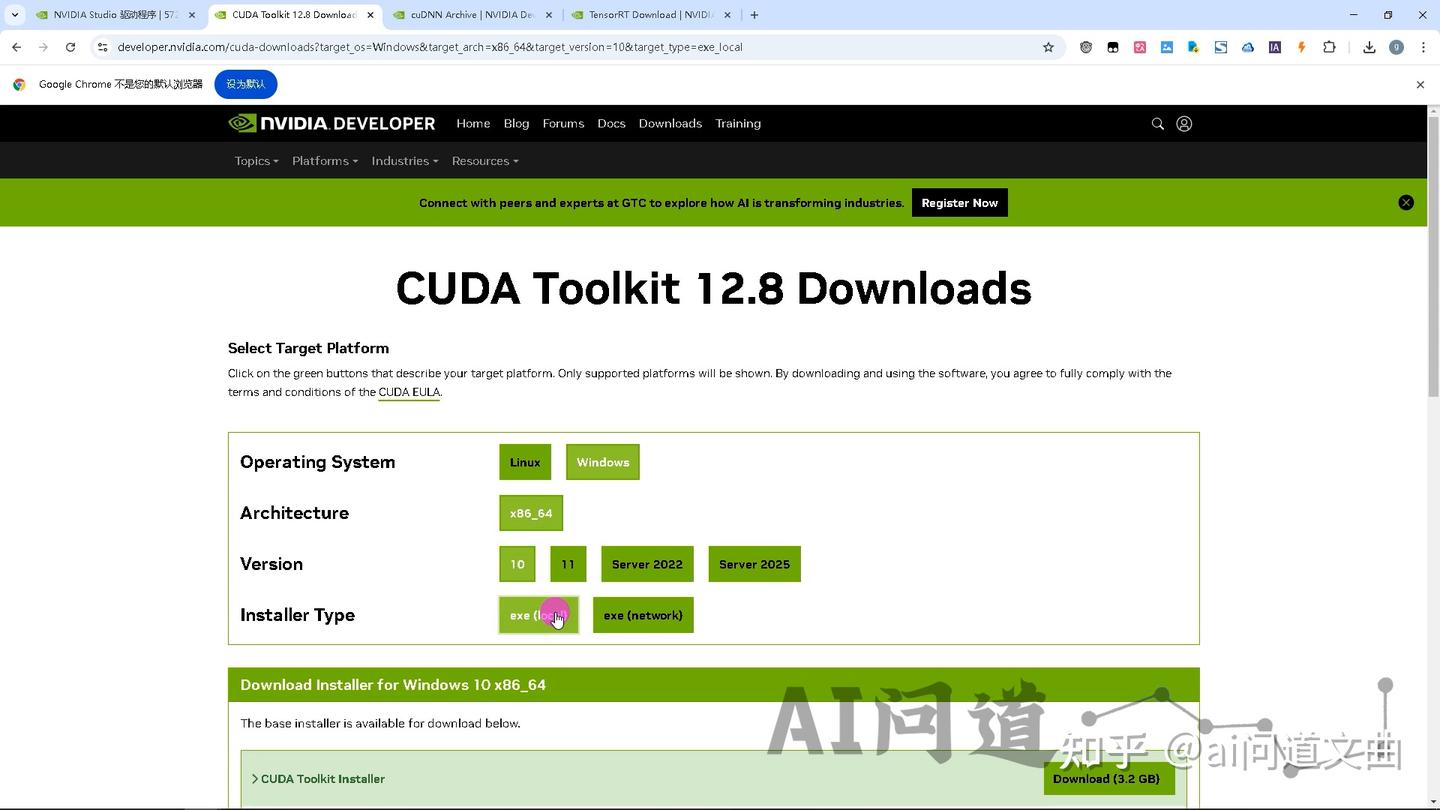
Task: Bookmark the page with the star icon
Action: [1048, 47]
